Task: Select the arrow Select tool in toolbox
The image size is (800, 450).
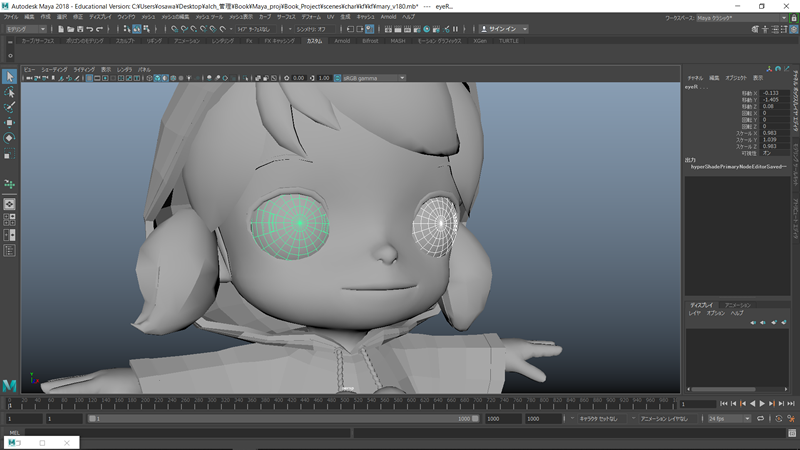Action: tap(9, 77)
